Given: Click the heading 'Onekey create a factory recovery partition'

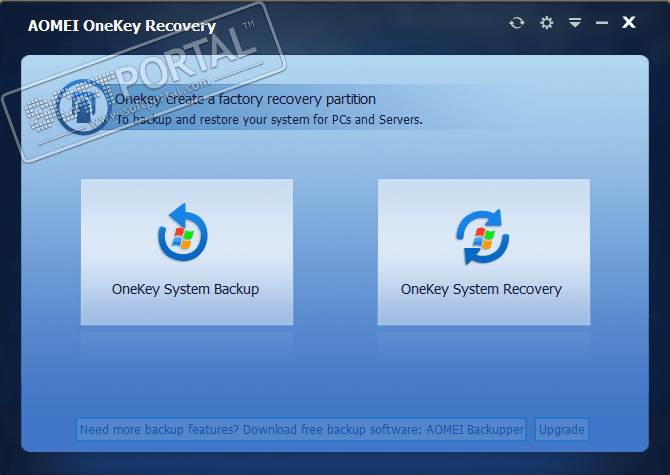Looking at the screenshot, I should click(245, 99).
